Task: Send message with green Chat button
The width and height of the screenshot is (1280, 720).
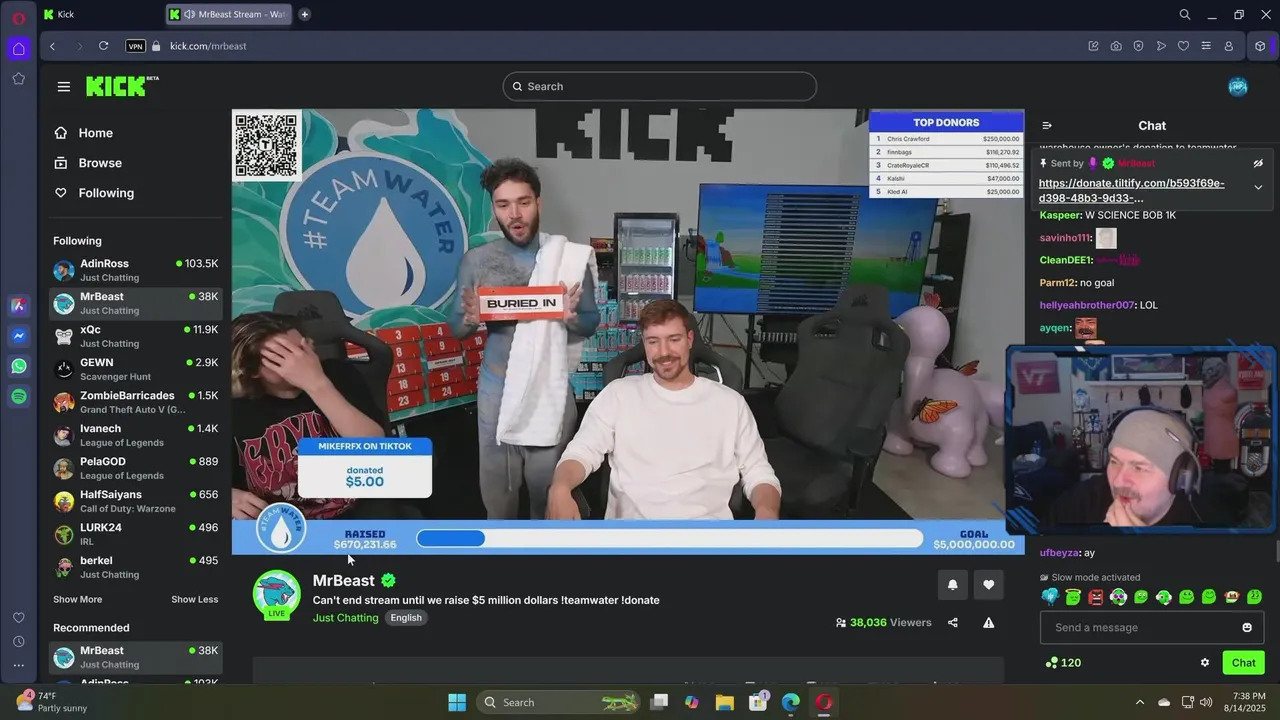Action: [1243, 662]
